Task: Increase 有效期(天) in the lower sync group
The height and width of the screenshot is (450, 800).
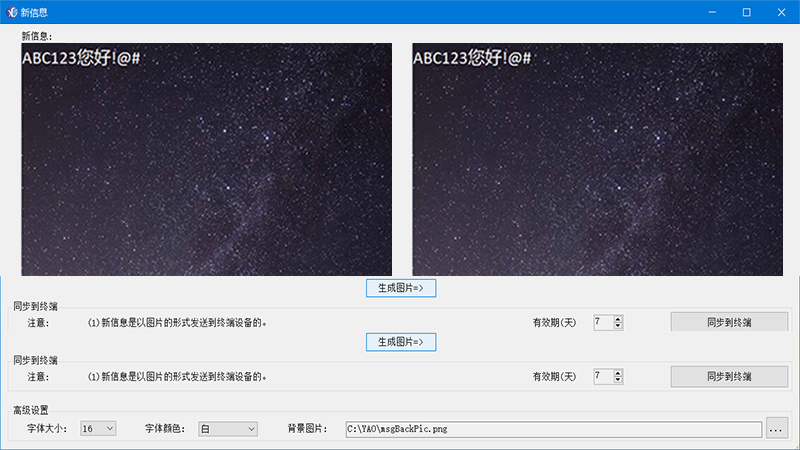Action: click(618, 373)
